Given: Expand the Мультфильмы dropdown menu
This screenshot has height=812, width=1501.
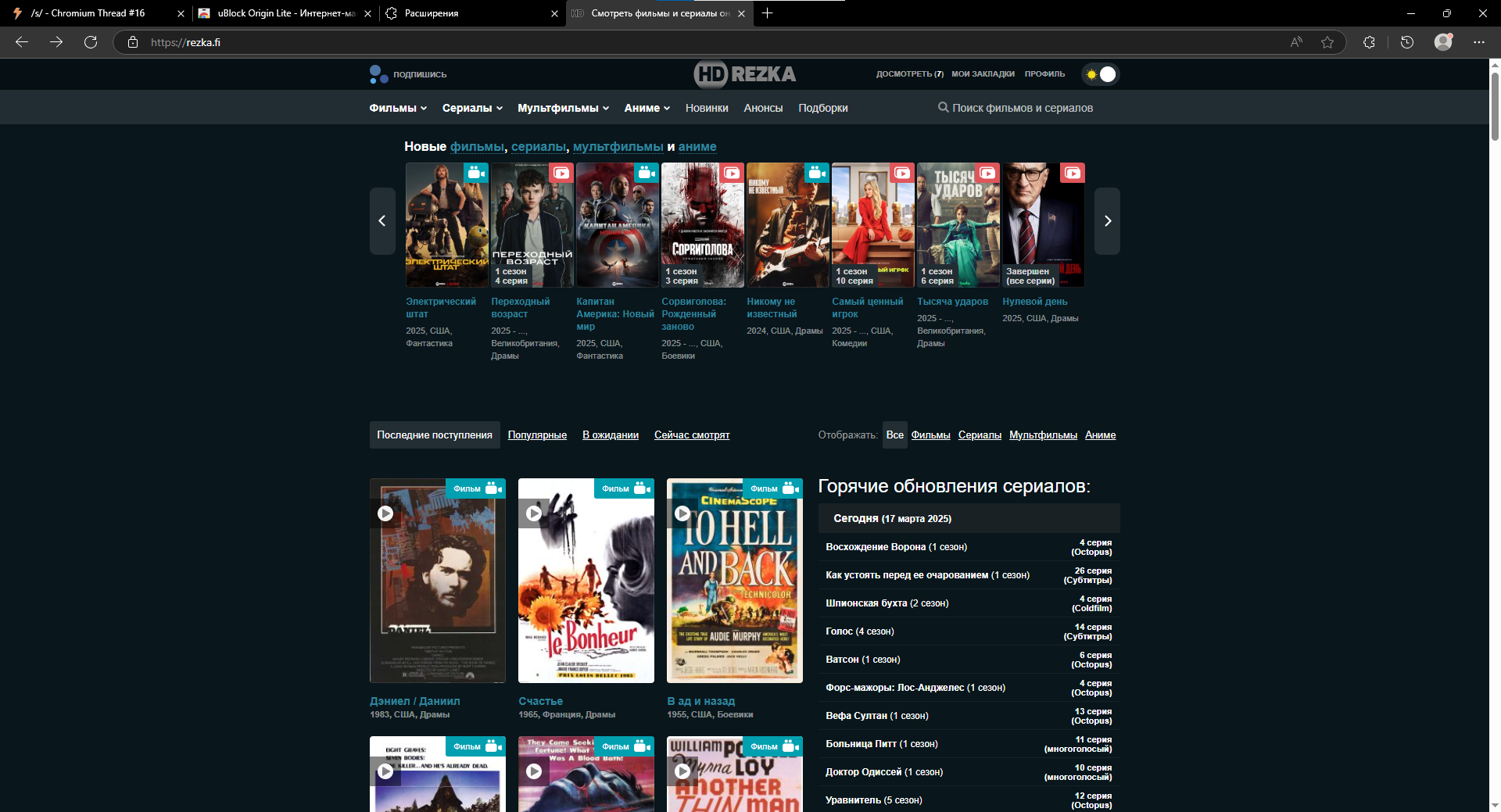Looking at the screenshot, I should (563, 108).
